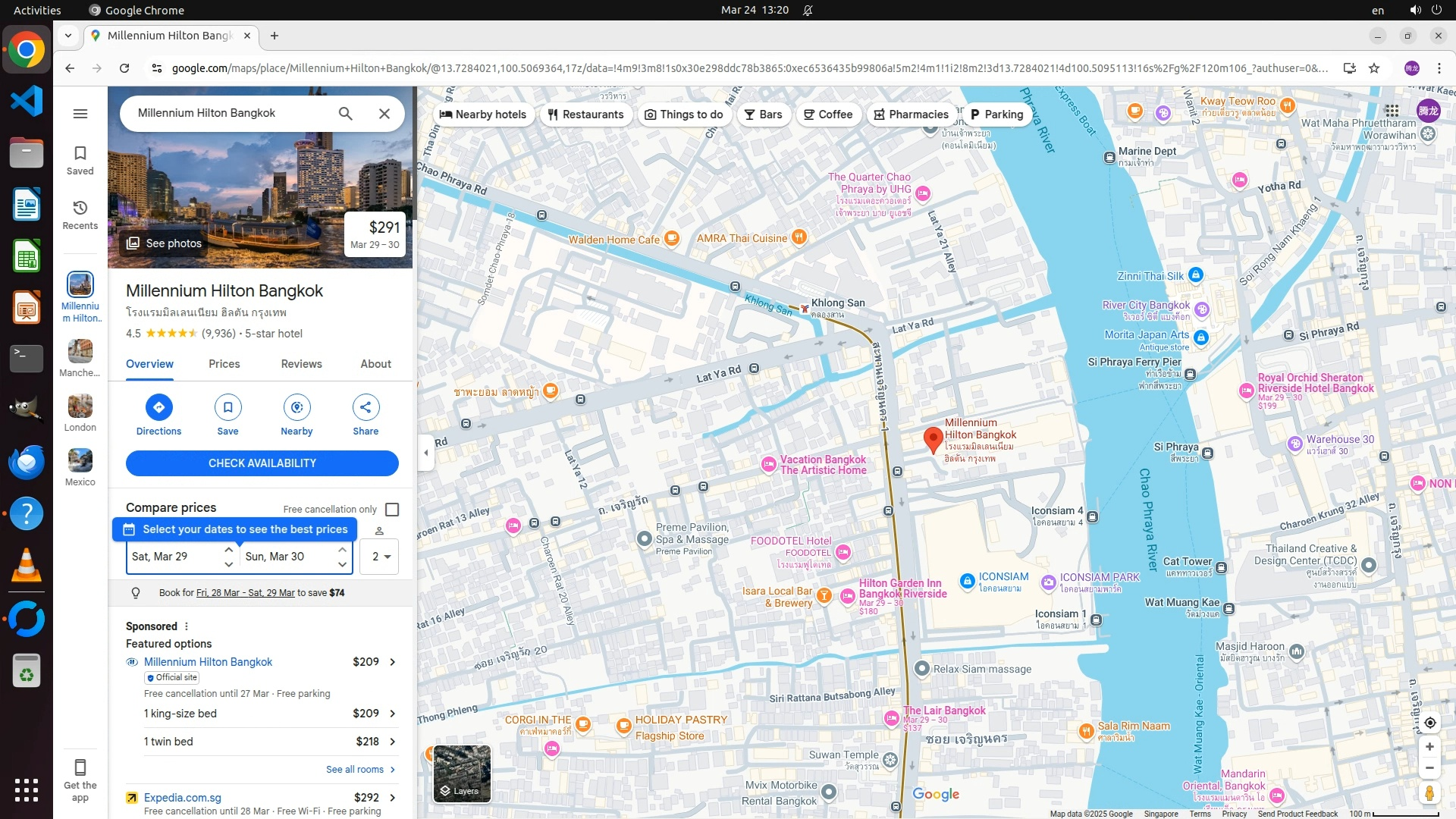Viewport: 1456px width, 819px height.
Task: Zoom in the map with the plus button
Action: [x=1429, y=747]
